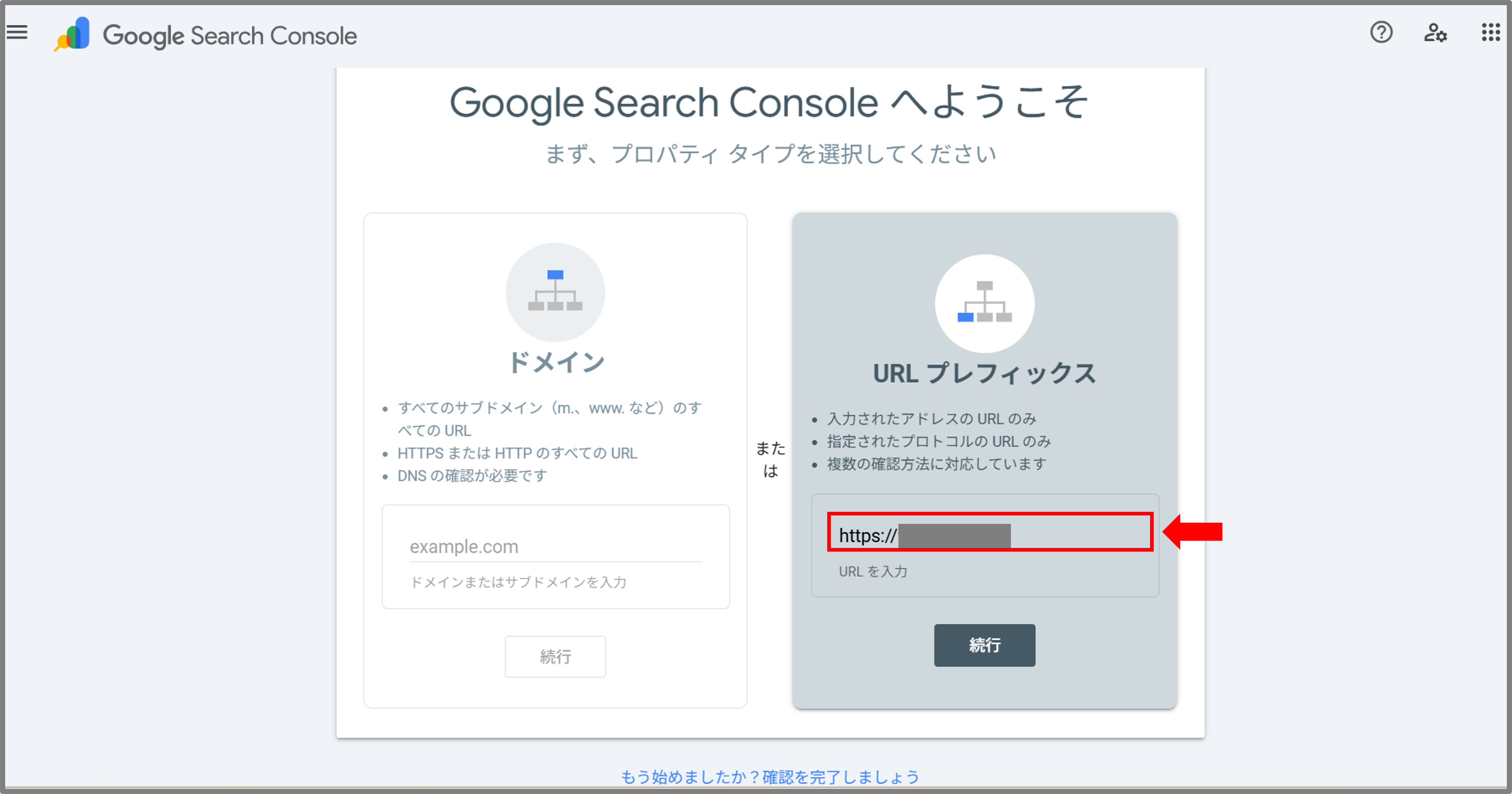This screenshot has width=1512, height=794.
Task: Open the help question mark icon
Action: [x=1381, y=32]
